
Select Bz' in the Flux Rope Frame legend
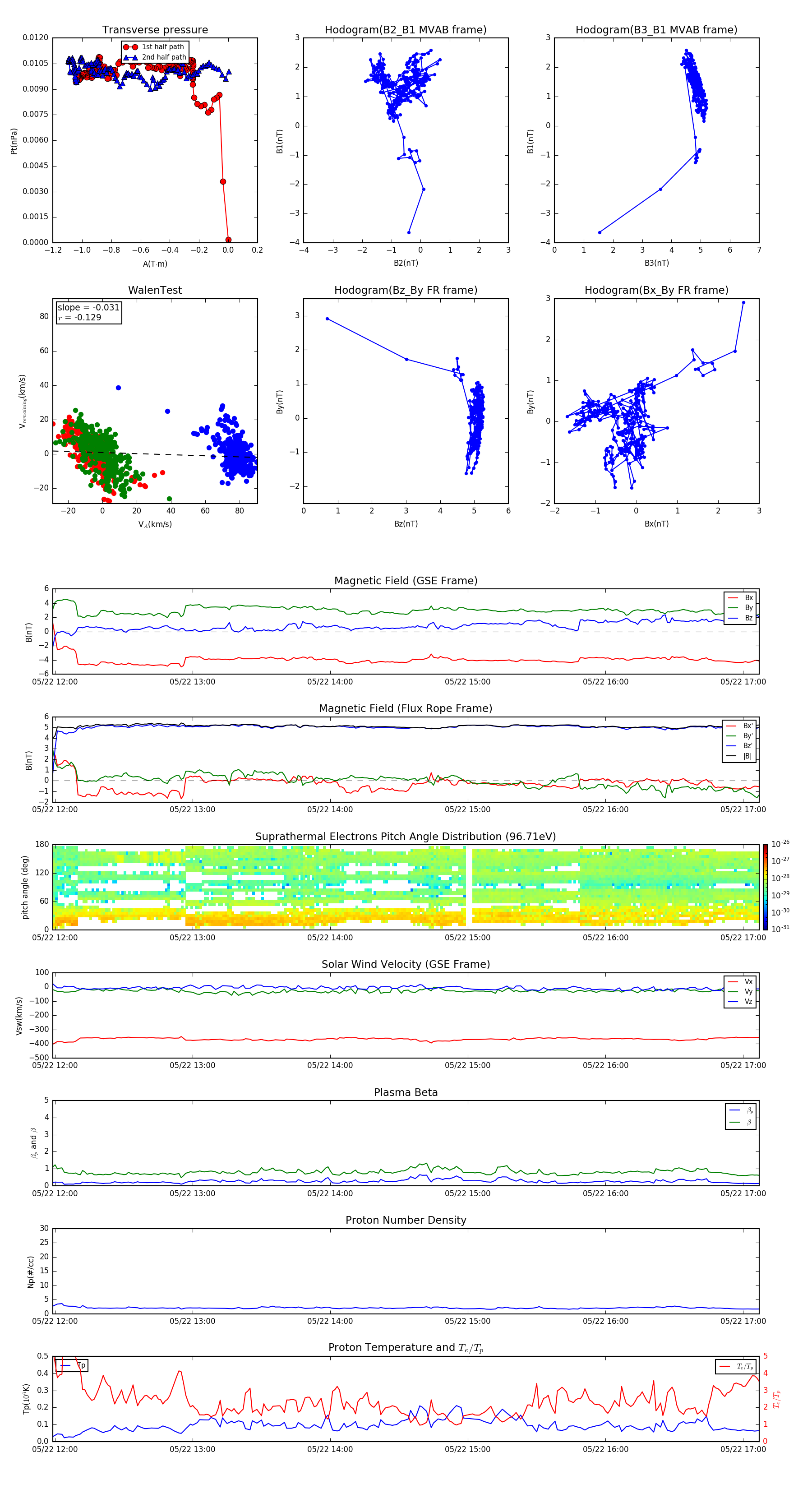[x=740, y=746]
